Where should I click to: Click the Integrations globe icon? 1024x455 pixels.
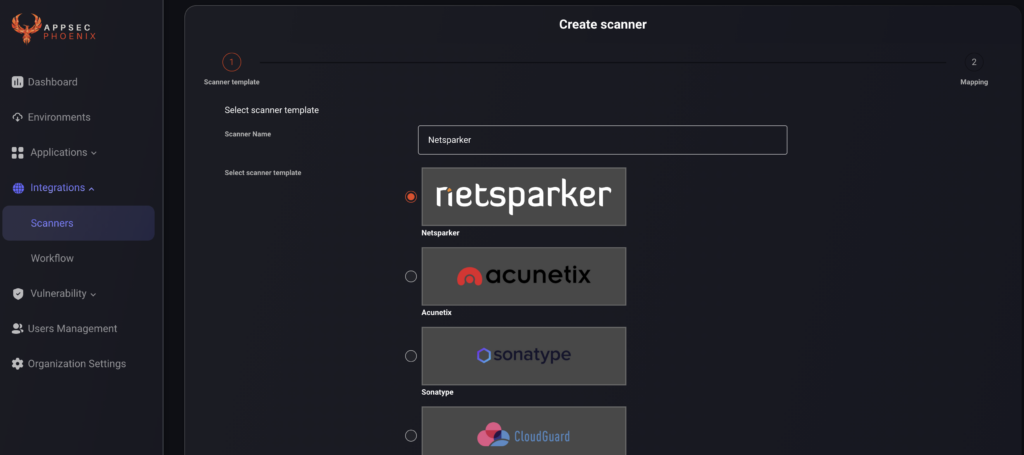tap(18, 188)
